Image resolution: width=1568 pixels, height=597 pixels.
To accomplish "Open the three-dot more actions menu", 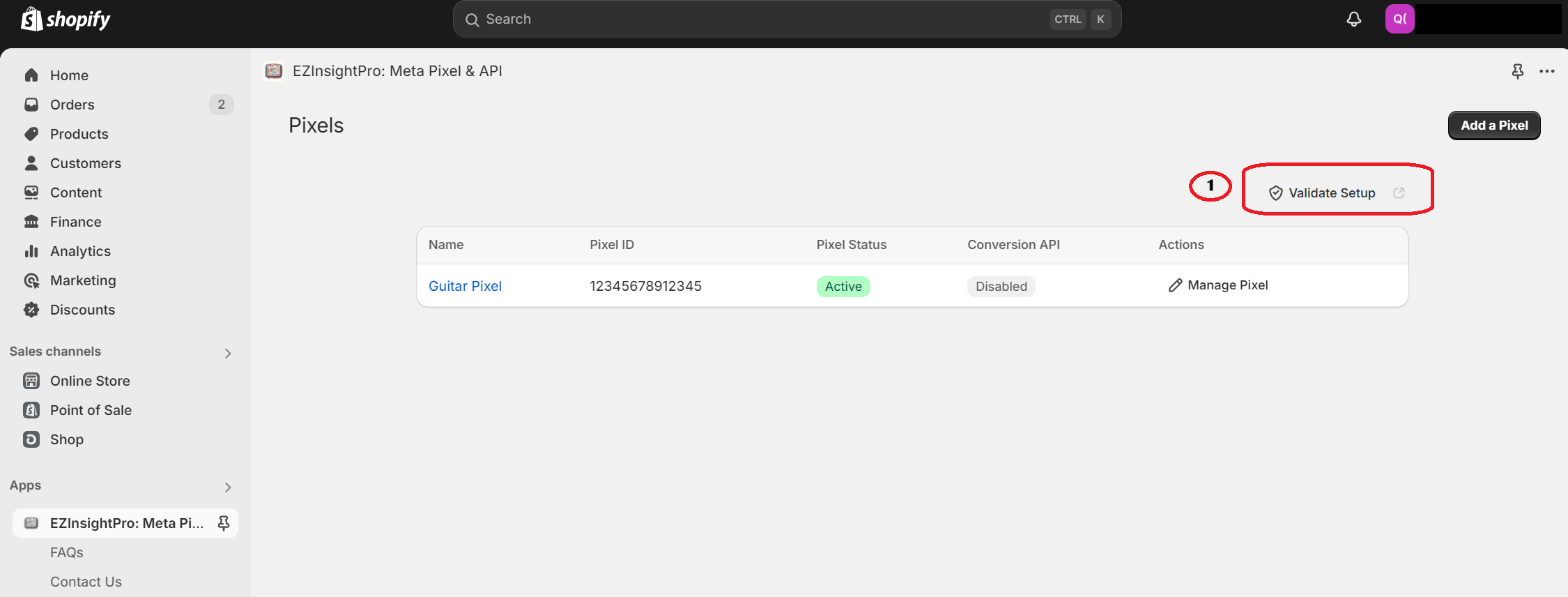I will coord(1547,71).
